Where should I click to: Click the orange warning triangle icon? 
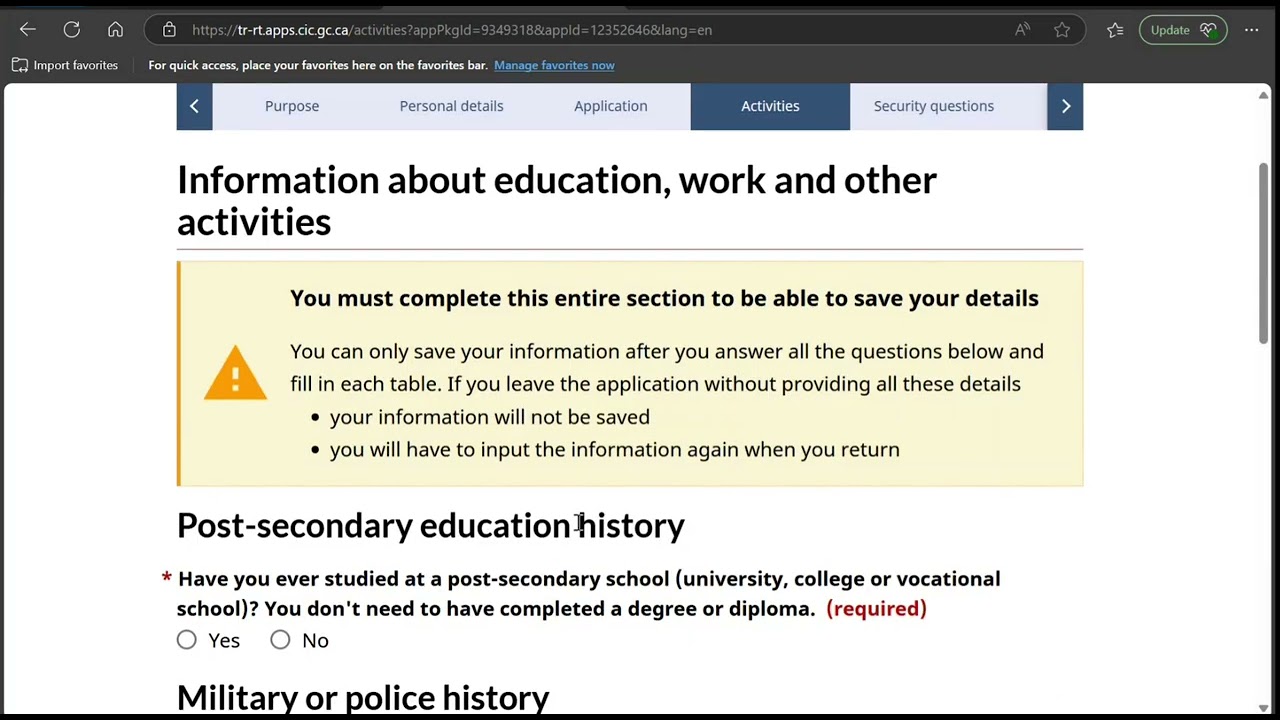point(236,373)
